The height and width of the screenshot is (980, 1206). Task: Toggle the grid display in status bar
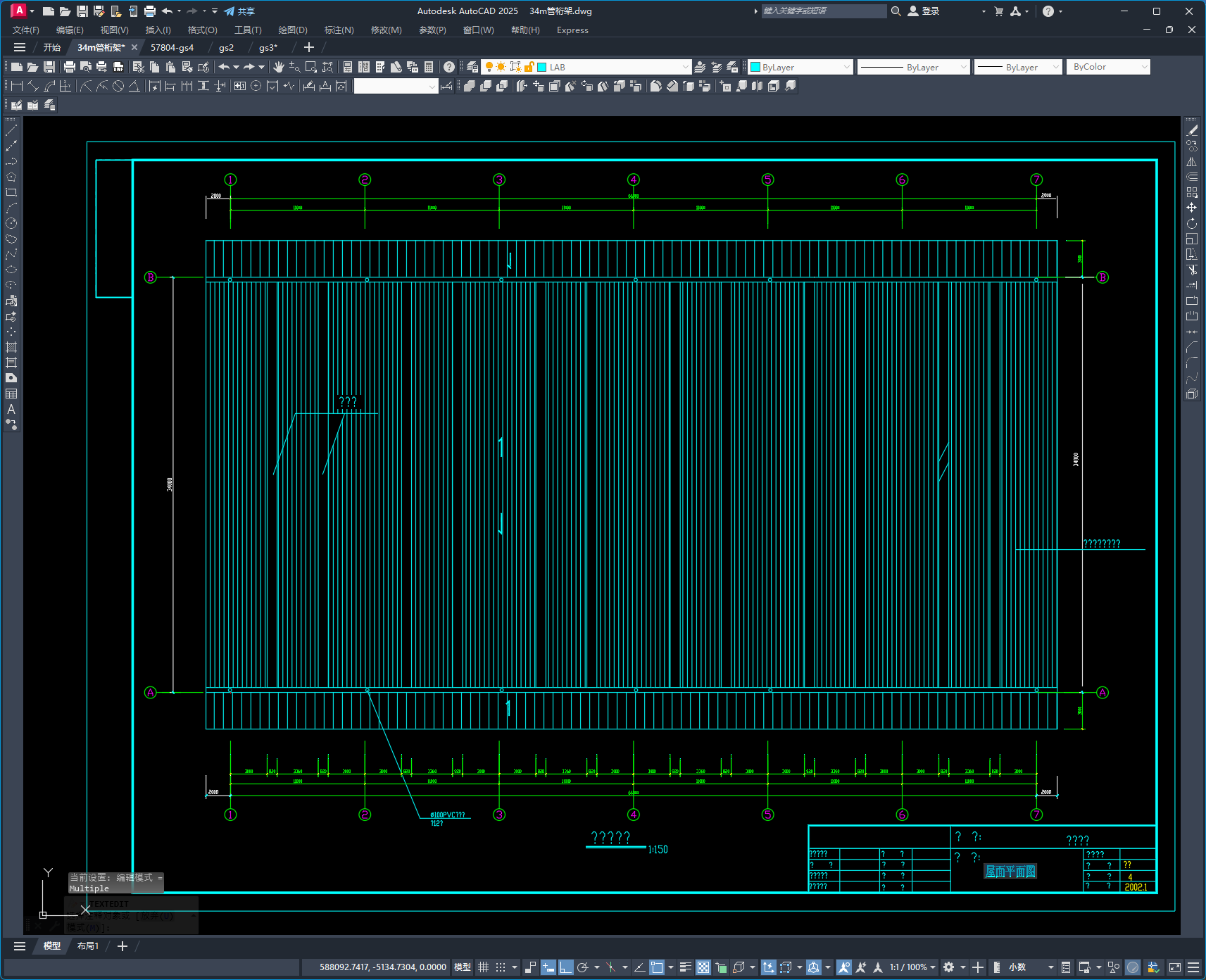[x=483, y=967]
